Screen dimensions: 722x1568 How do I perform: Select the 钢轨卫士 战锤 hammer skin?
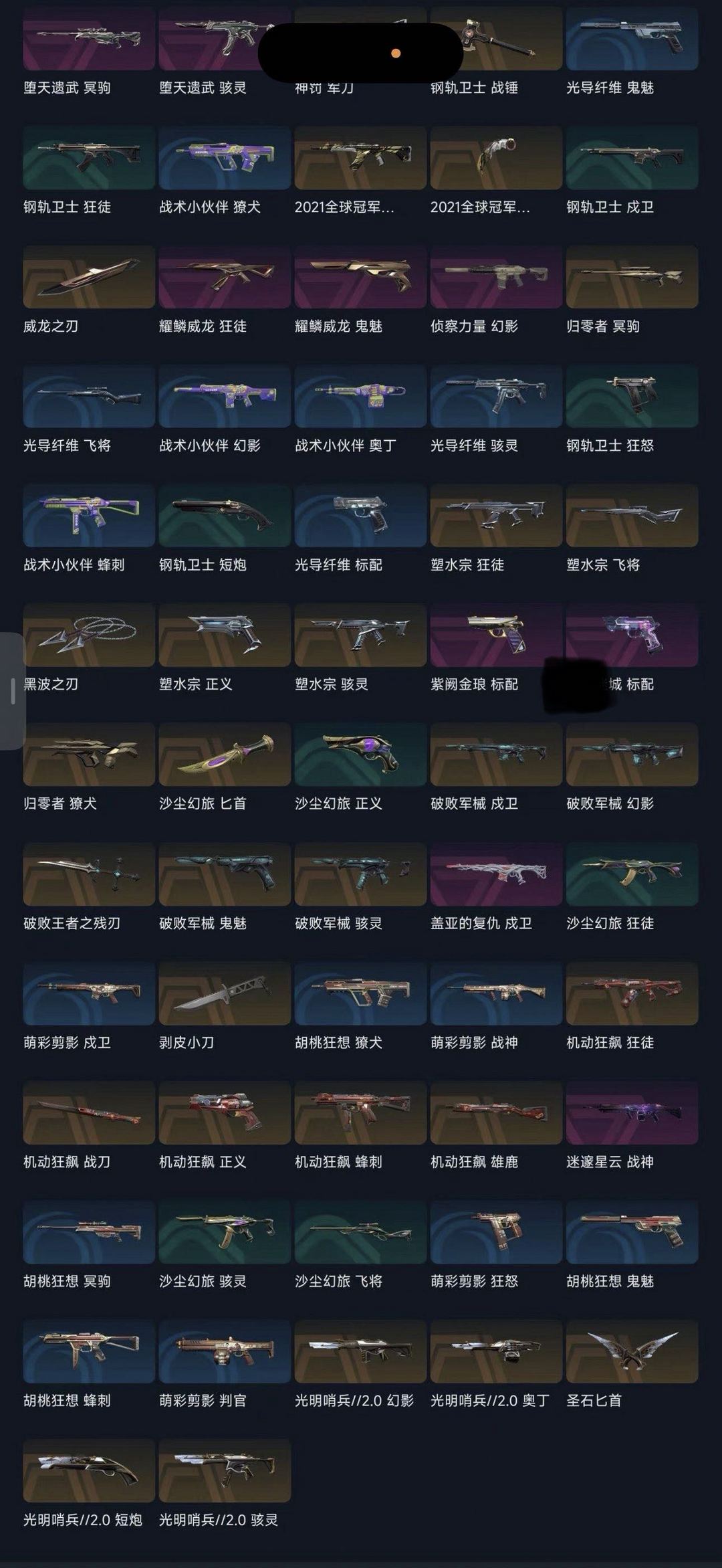tap(496, 39)
